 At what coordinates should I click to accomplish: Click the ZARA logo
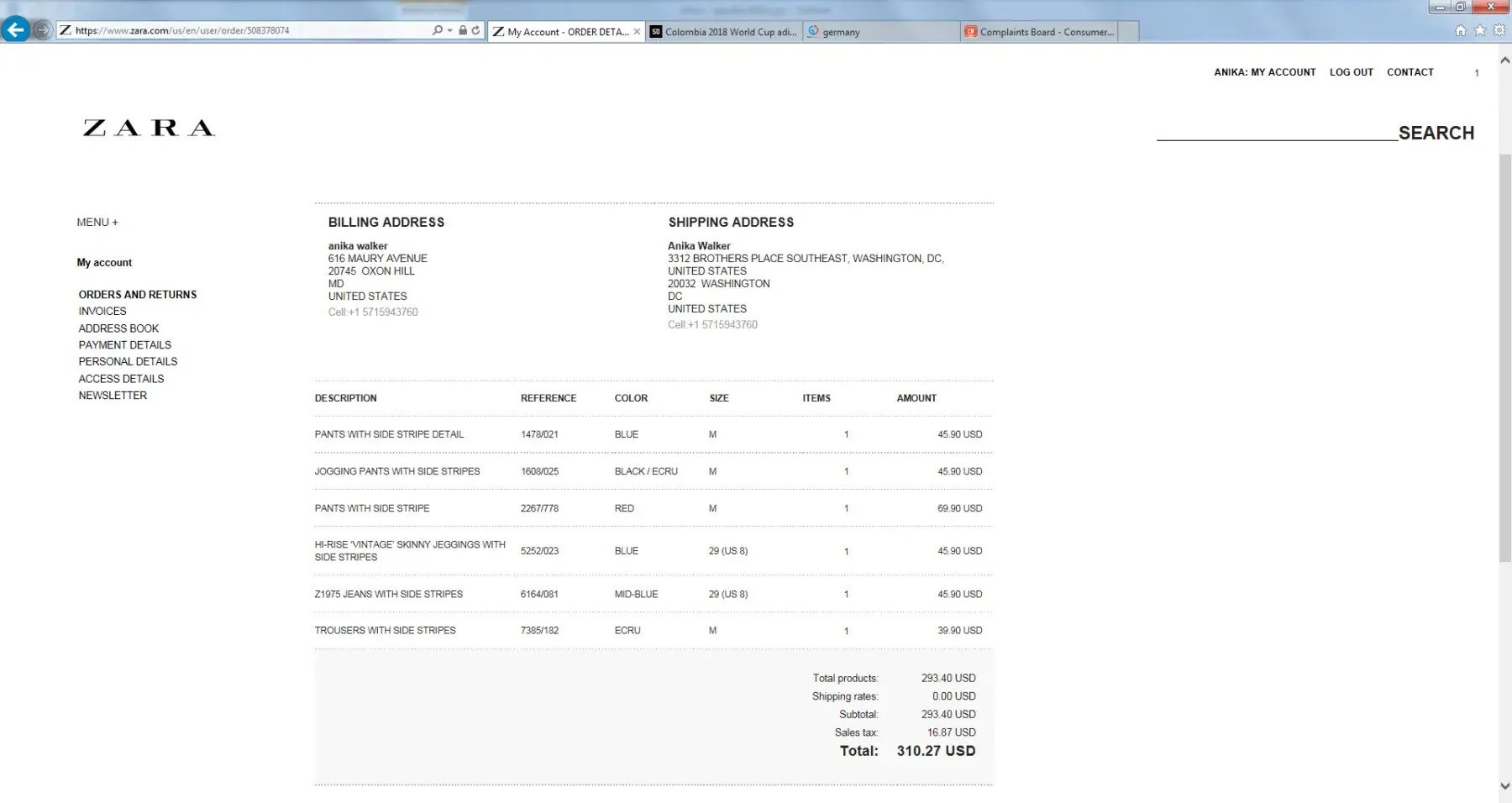(149, 128)
